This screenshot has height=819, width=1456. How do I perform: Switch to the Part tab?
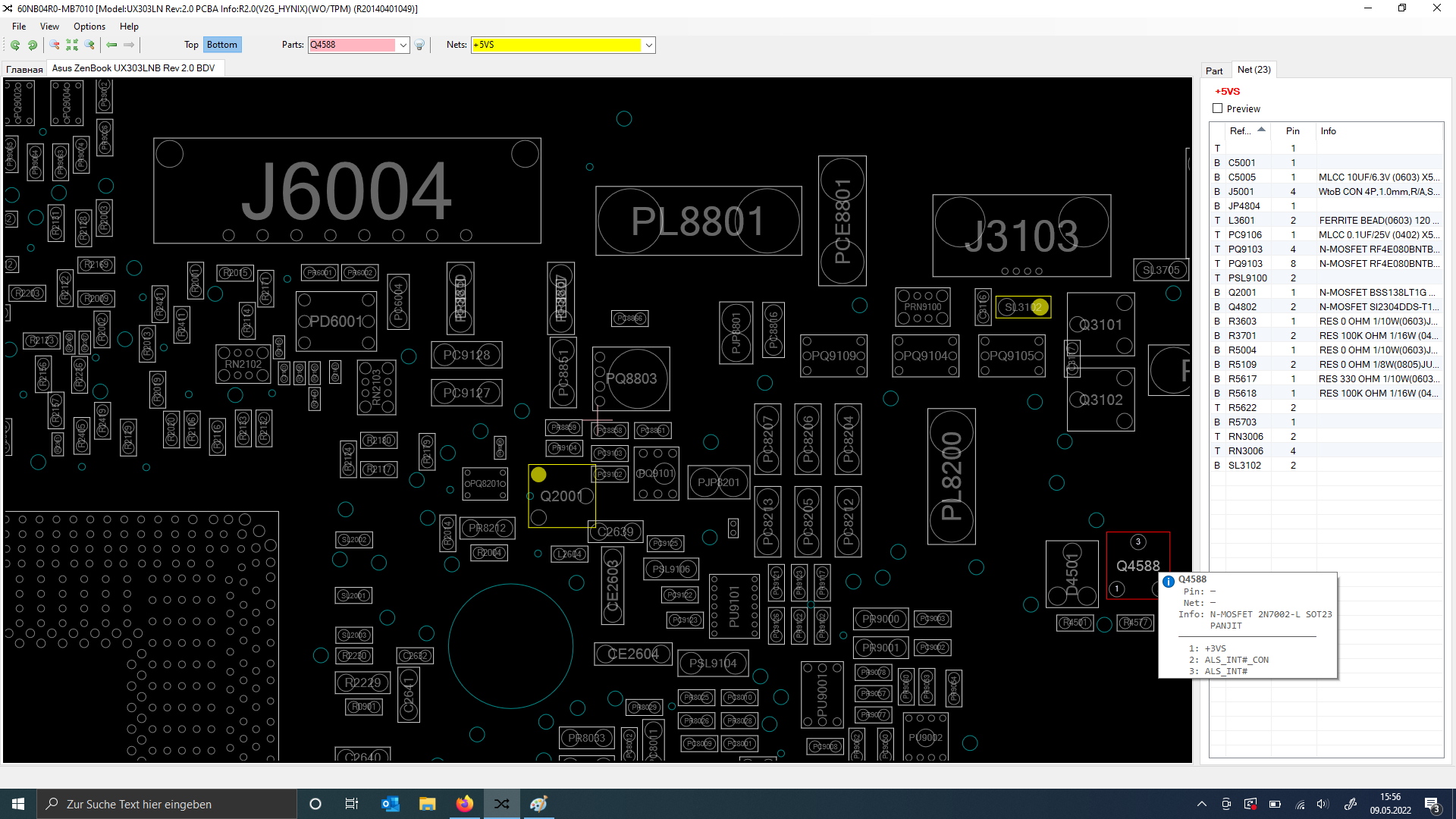[1214, 71]
